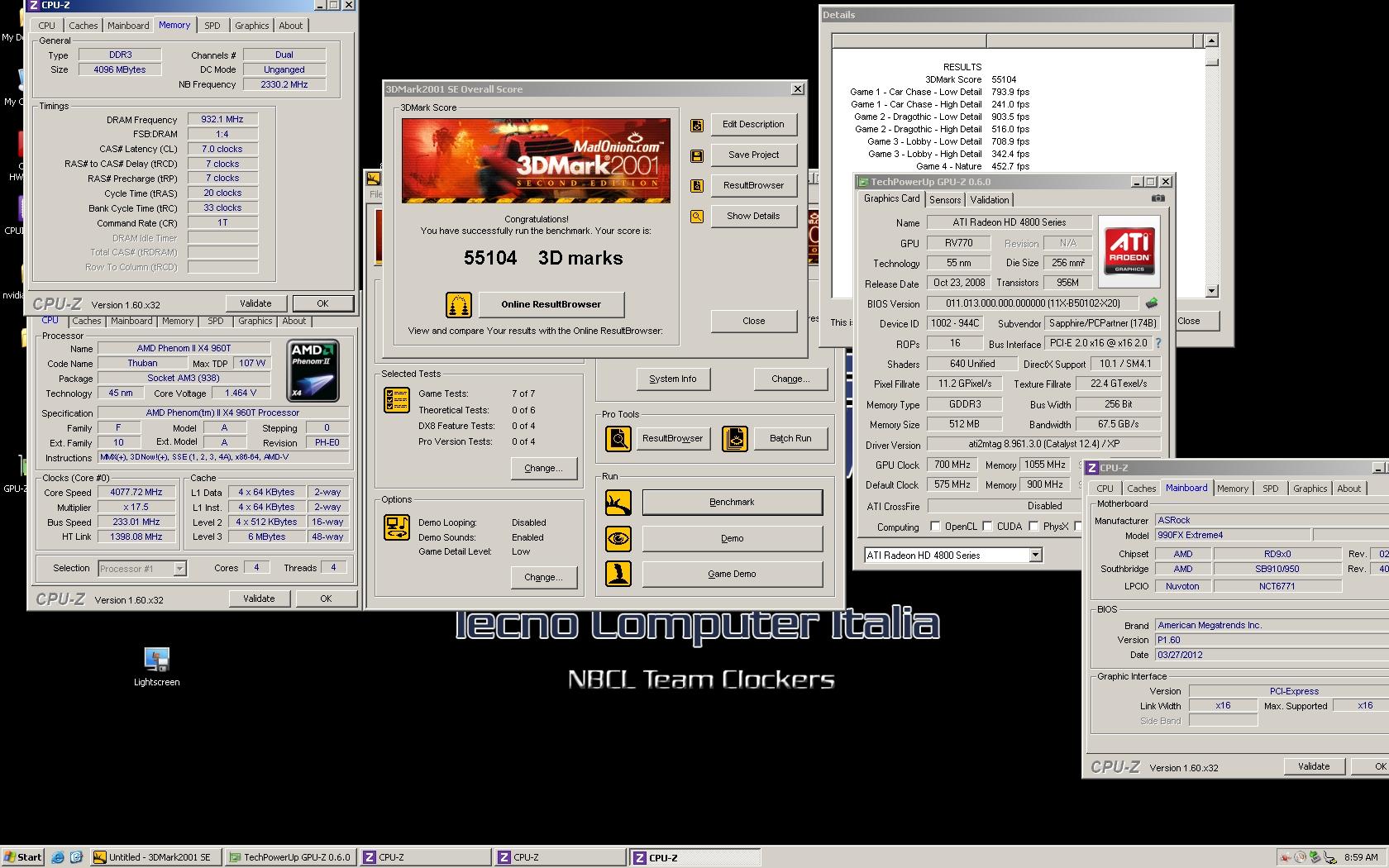1389x868 pixels.
Task: Select the Untitled - 3DMark2001 SE taskbar item
Action: (x=155, y=857)
